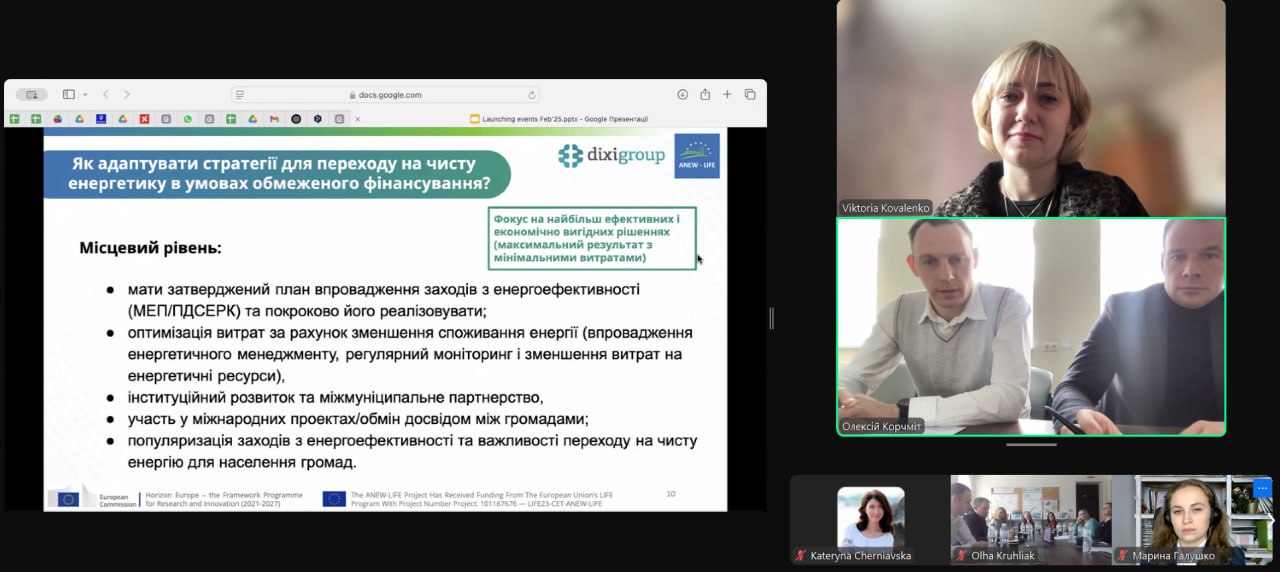Click Olha Kruhliak's muted microphone icon
The image size is (1280, 572).
[x=961, y=555]
